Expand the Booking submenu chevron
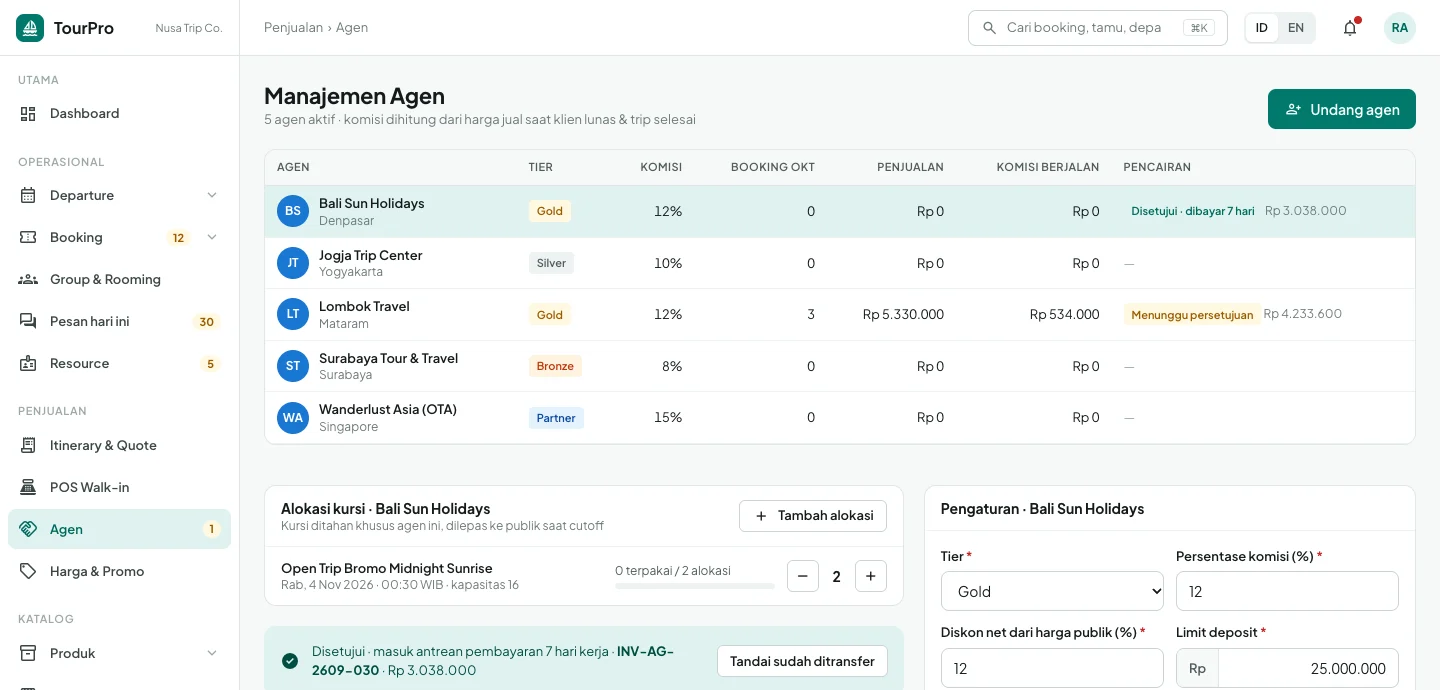The image size is (1440, 690). click(212, 237)
